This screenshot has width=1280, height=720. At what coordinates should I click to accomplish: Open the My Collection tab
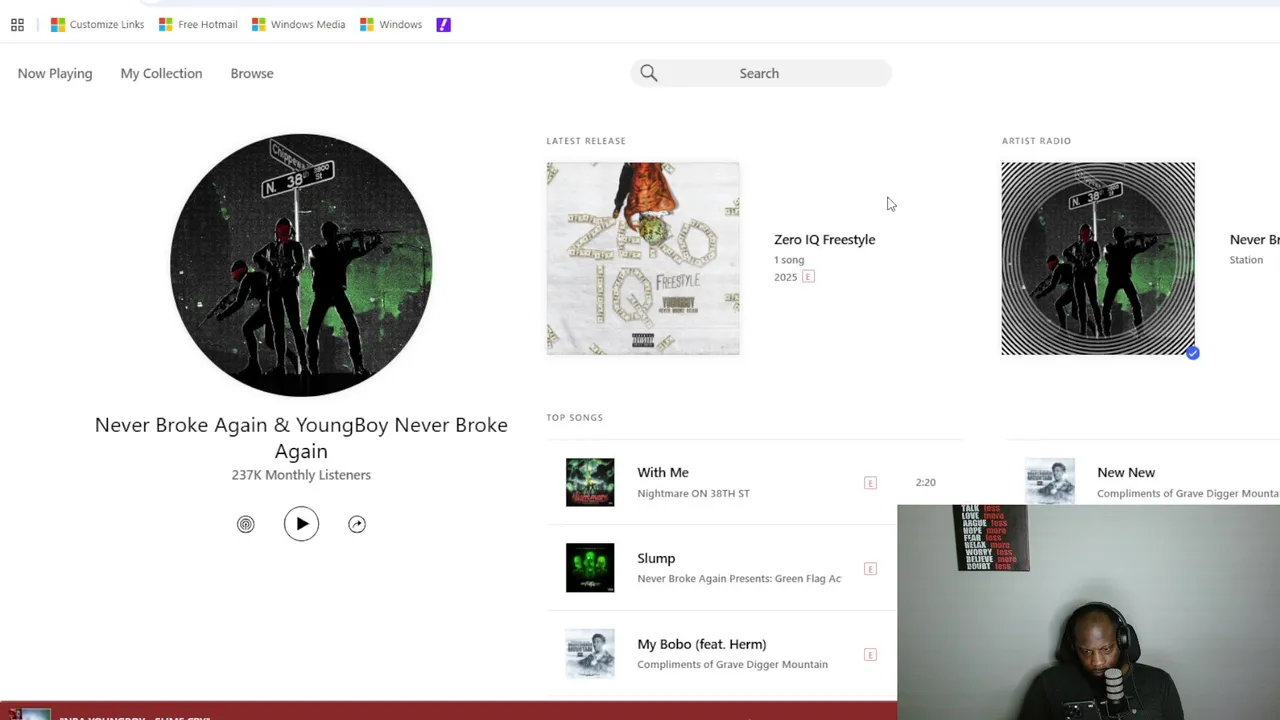click(x=161, y=73)
